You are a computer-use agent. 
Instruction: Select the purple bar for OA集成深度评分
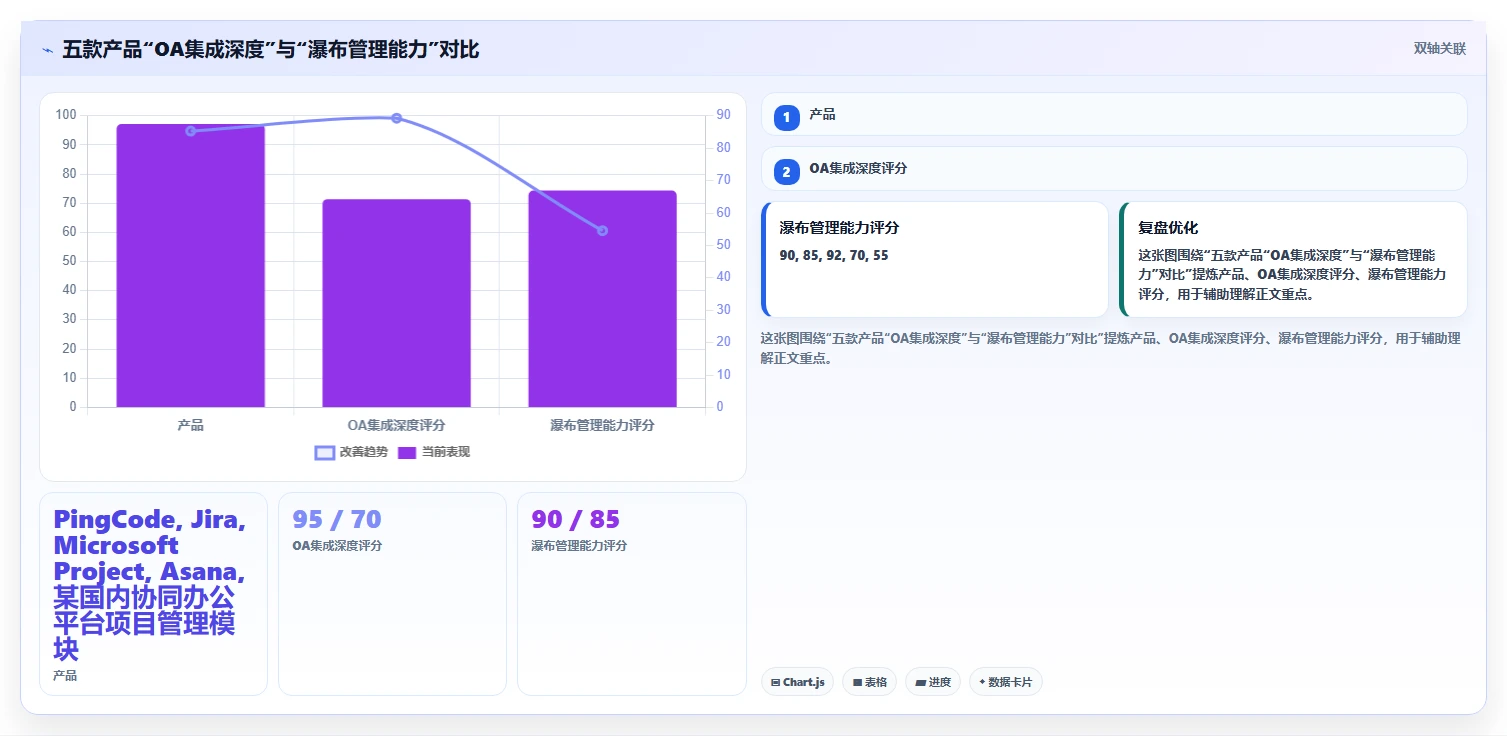click(x=396, y=303)
